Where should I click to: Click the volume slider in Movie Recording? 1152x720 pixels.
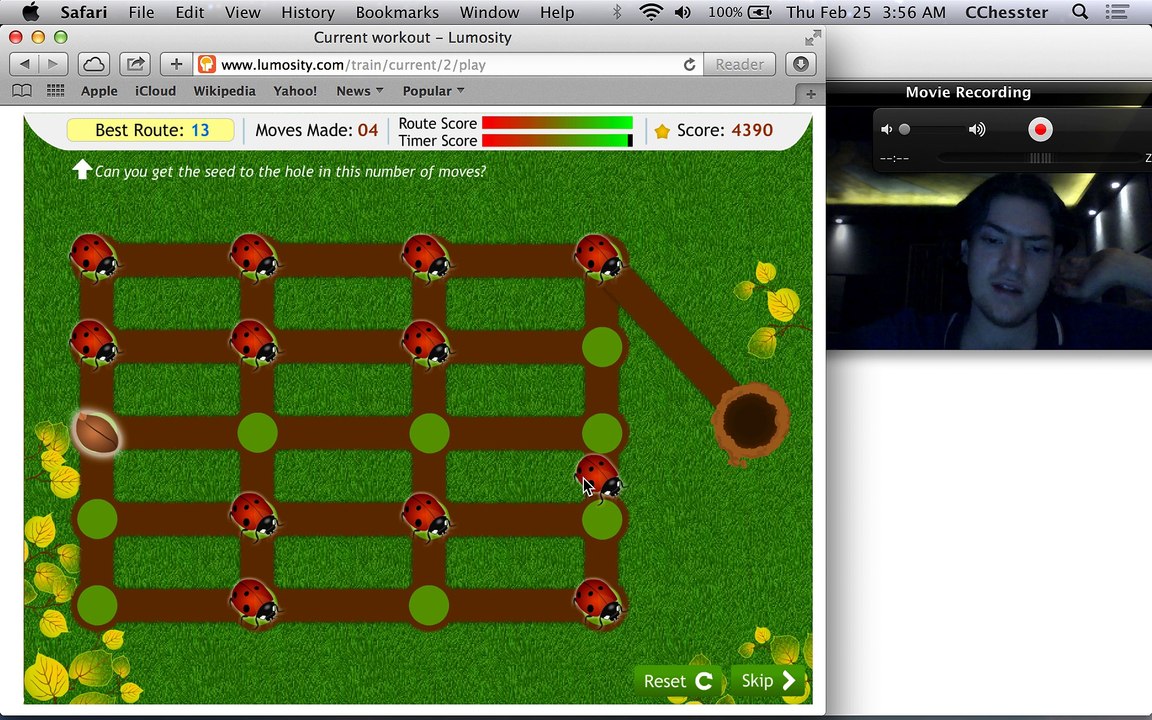pos(934,130)
